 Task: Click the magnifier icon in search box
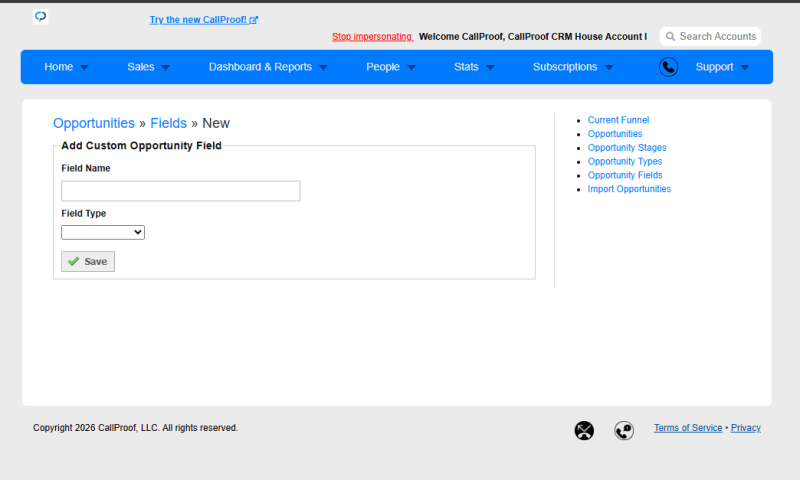670,36
